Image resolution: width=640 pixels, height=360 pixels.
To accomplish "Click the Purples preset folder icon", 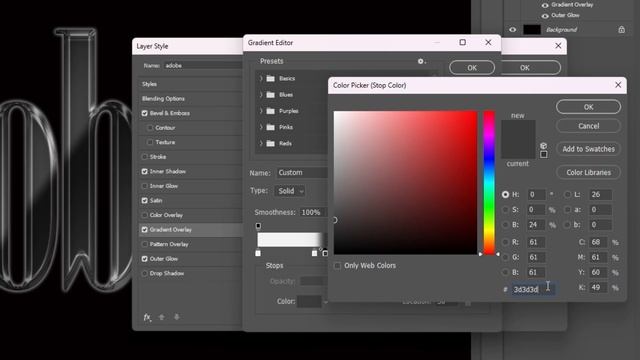I will (271, 111).
